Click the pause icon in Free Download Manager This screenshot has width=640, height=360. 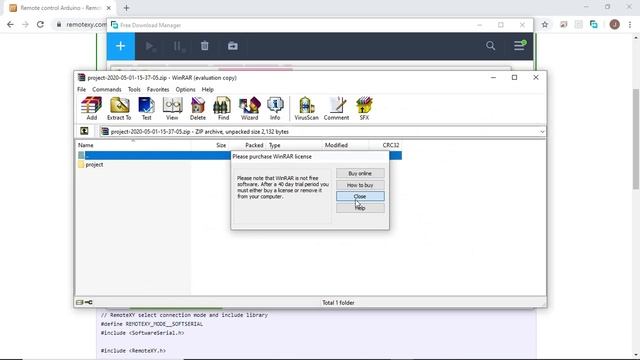[179, 46]
